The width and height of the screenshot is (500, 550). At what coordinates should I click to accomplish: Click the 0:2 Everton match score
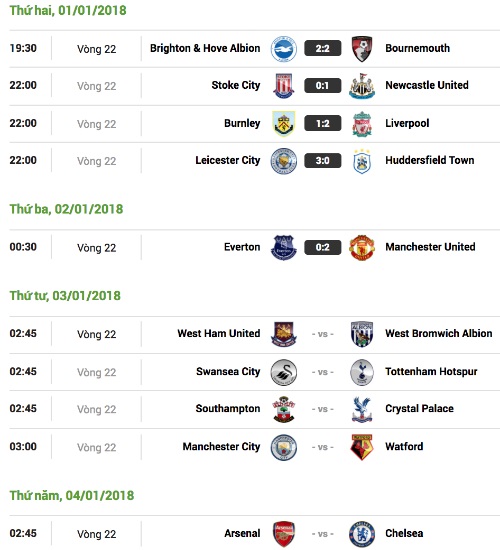(322, 247)
